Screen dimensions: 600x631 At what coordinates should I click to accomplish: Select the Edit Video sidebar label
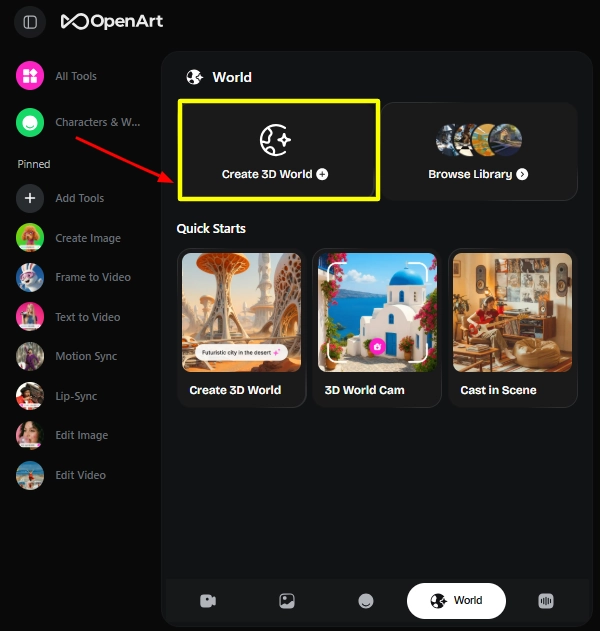click(80, 475)
